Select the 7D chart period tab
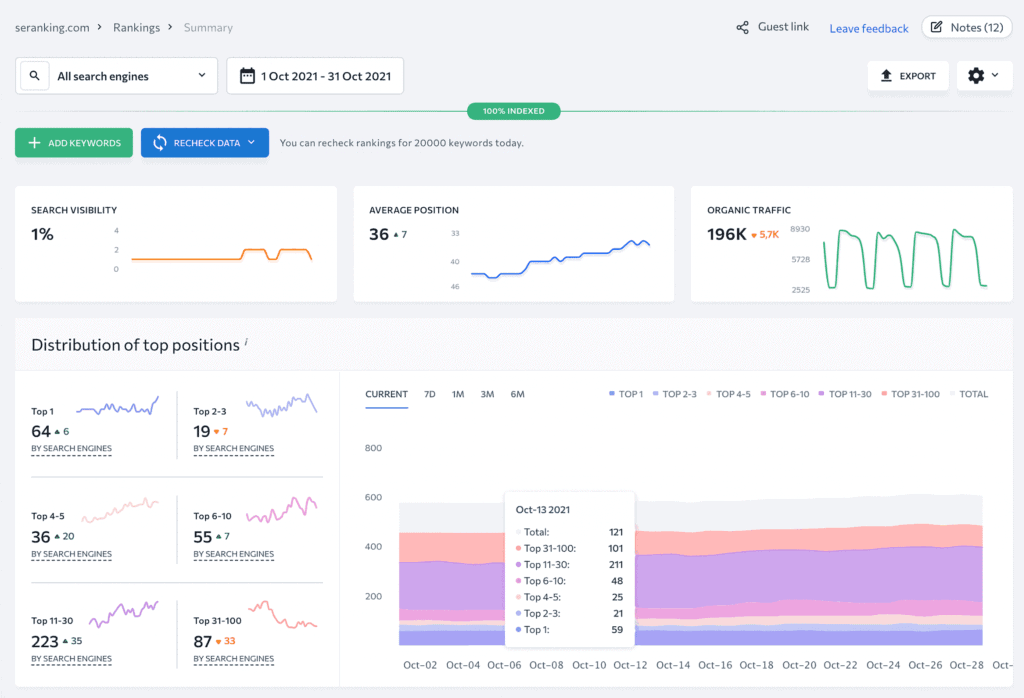The image size is (1024, 698). coord(430,394)
